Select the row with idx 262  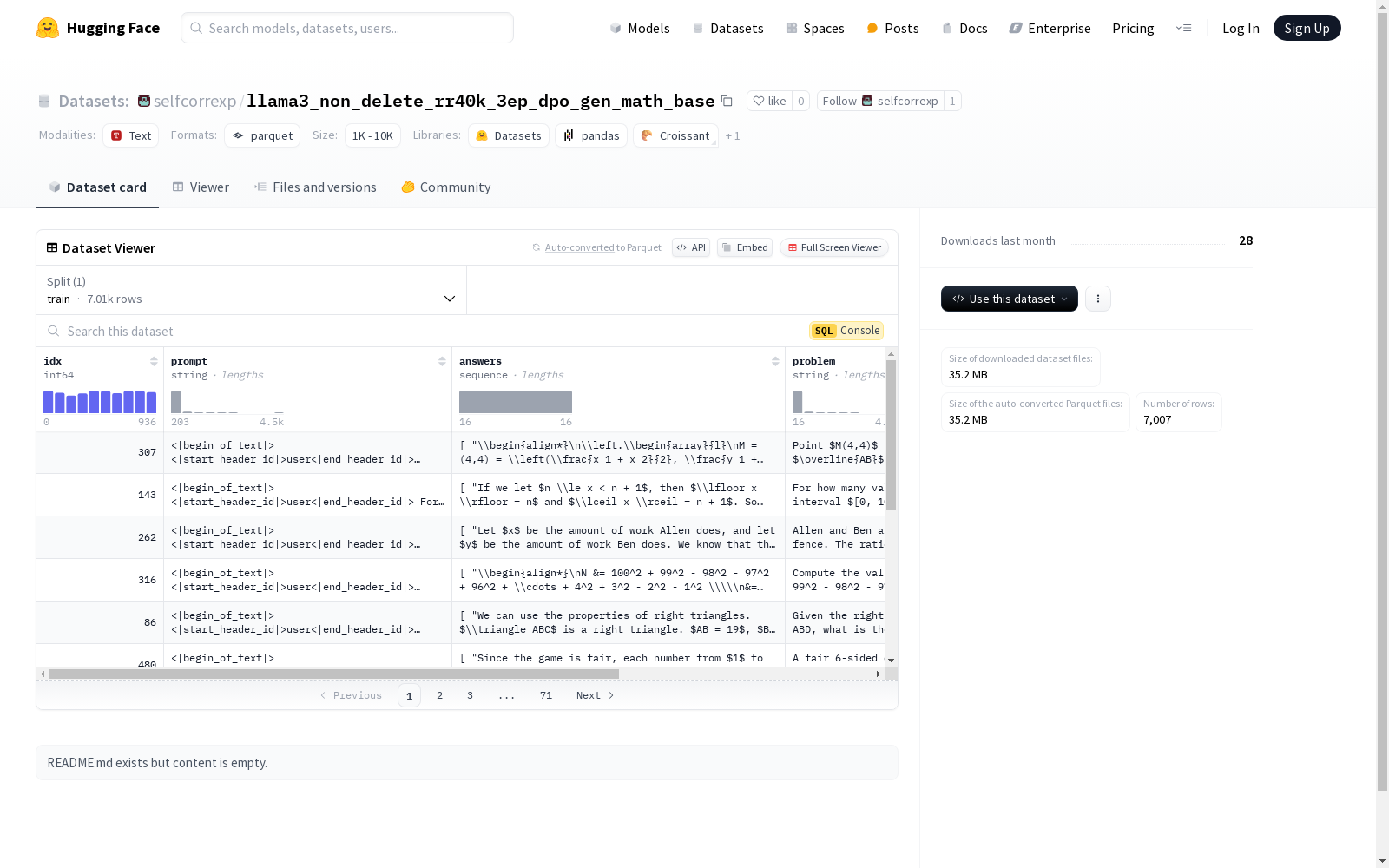(x=461, y=537)
